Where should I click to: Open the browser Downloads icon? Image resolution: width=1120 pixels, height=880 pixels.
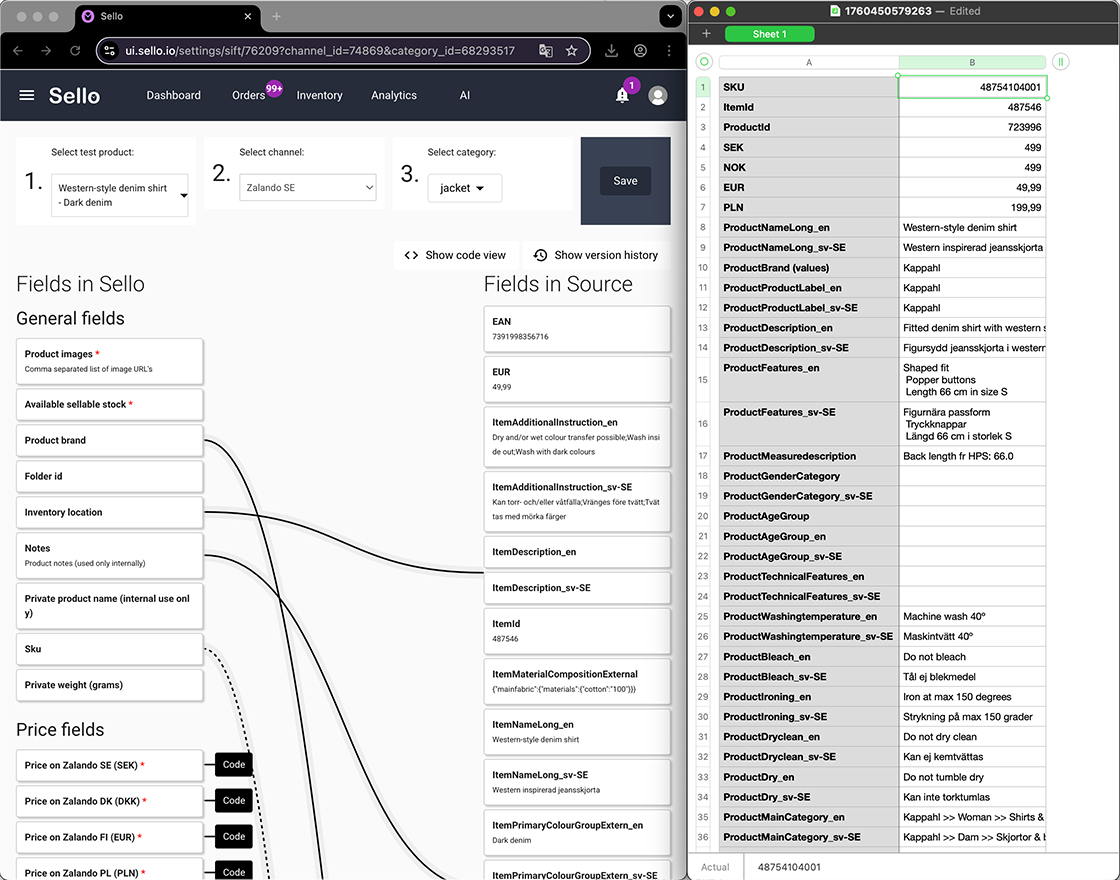click(x=610, y=50)
